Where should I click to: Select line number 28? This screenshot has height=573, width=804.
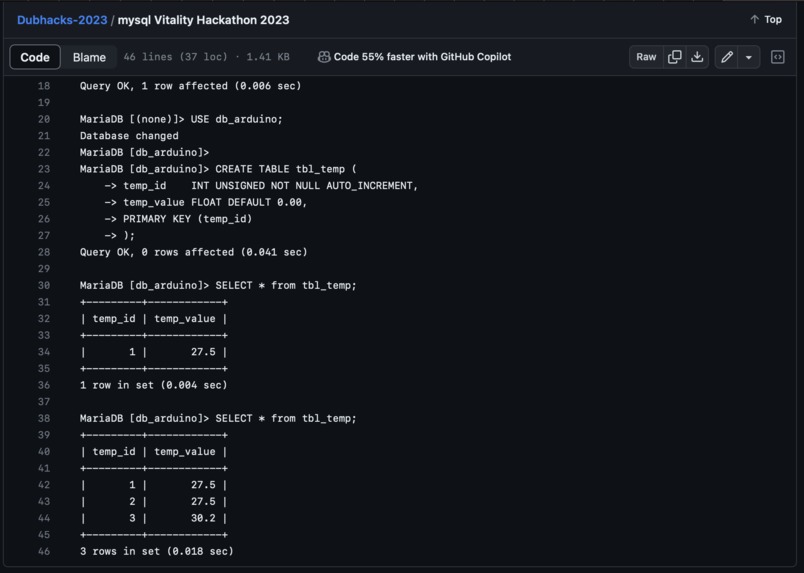44,252
